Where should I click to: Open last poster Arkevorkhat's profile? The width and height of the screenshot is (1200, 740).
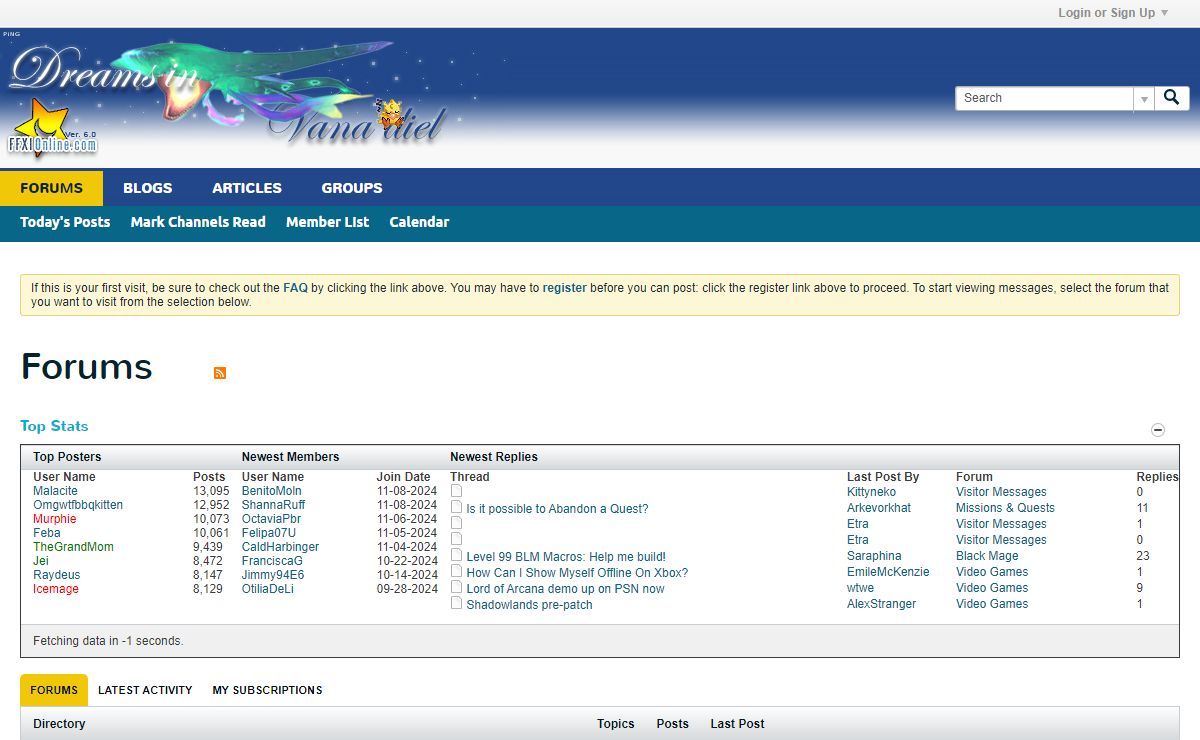pyautogui.click(x=879, y=508)
